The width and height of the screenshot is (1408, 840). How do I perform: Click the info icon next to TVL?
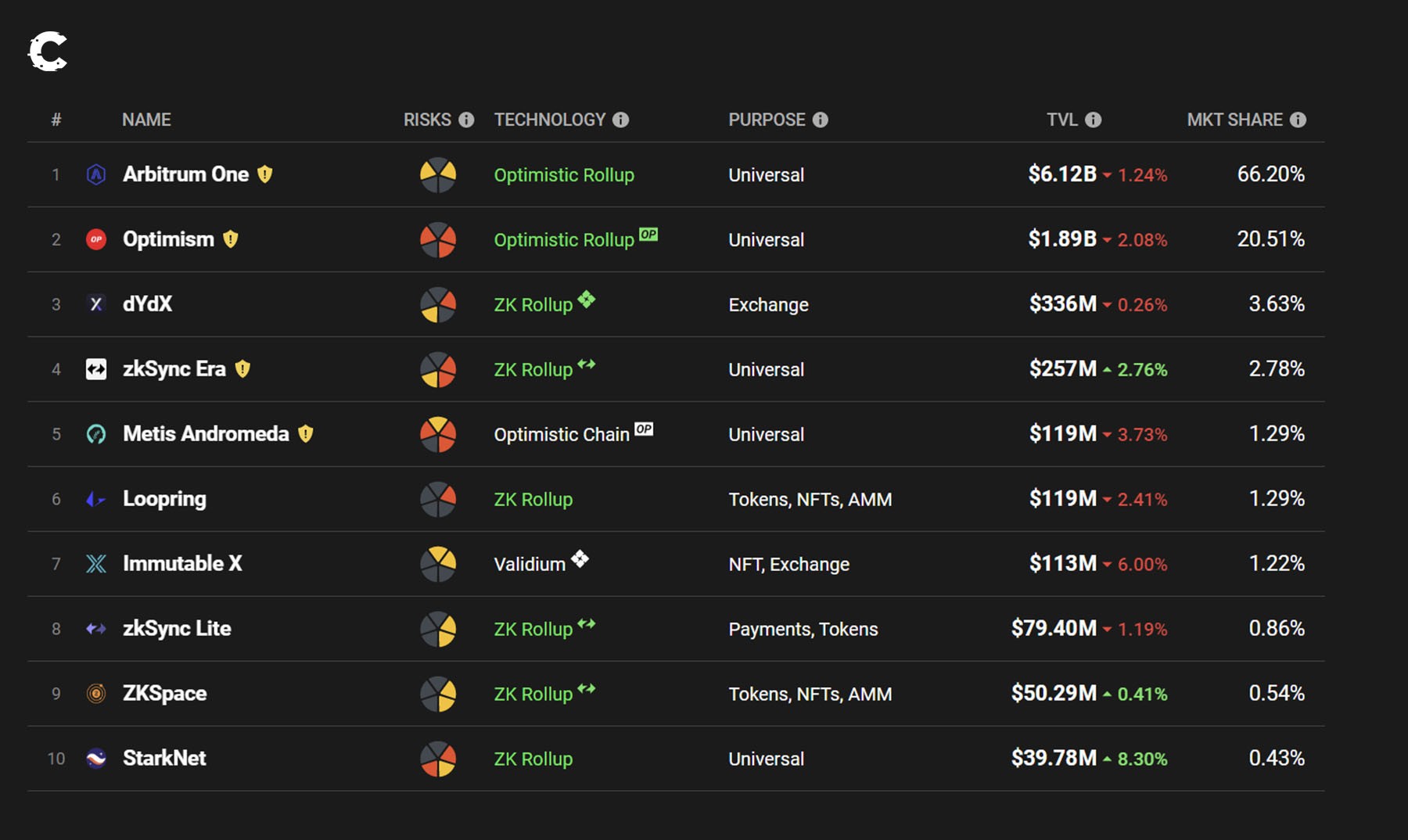1093,120
